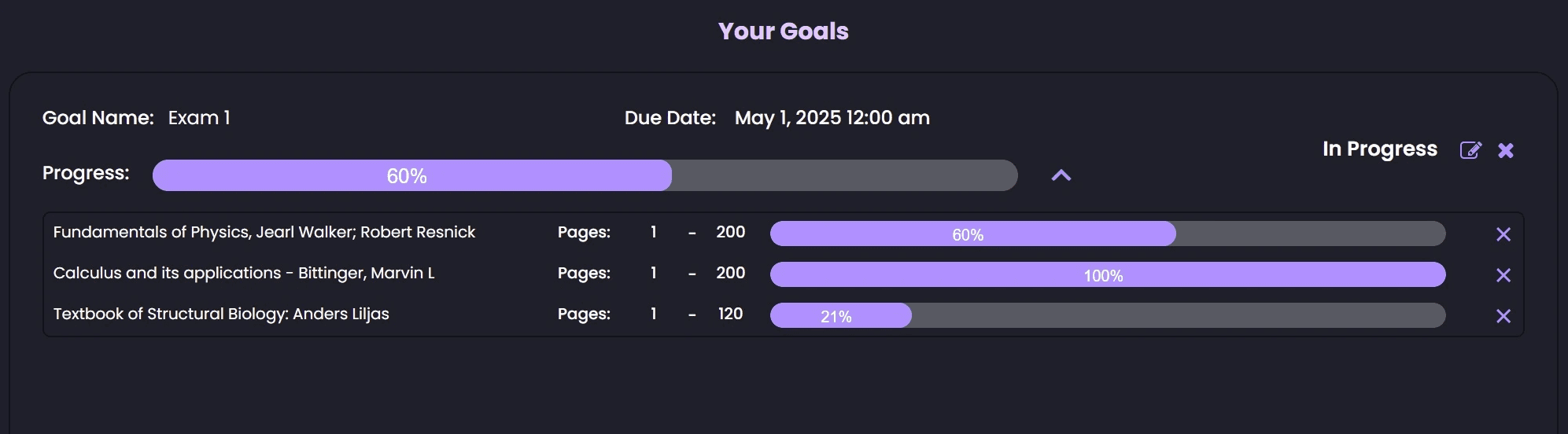Delete the Exam 1 goal with bold X
This screenshot has width=1568, height=434.
(1506, 150)
